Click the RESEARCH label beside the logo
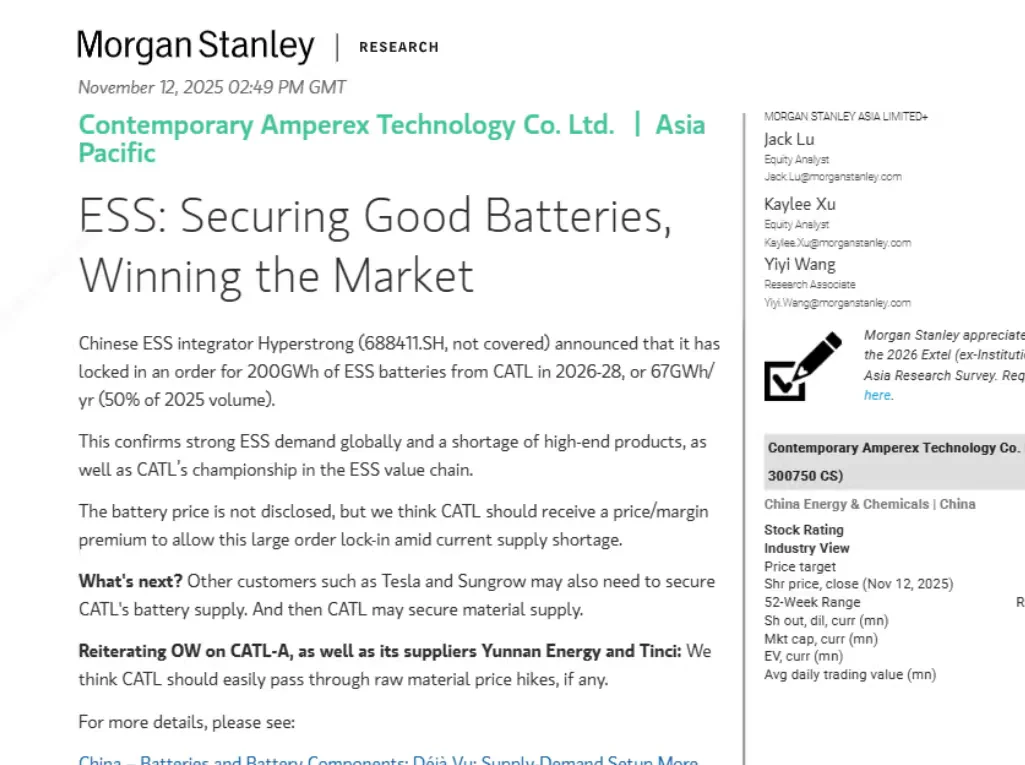The height and width of the screenshot is (765, 1025). pos(398,47)
